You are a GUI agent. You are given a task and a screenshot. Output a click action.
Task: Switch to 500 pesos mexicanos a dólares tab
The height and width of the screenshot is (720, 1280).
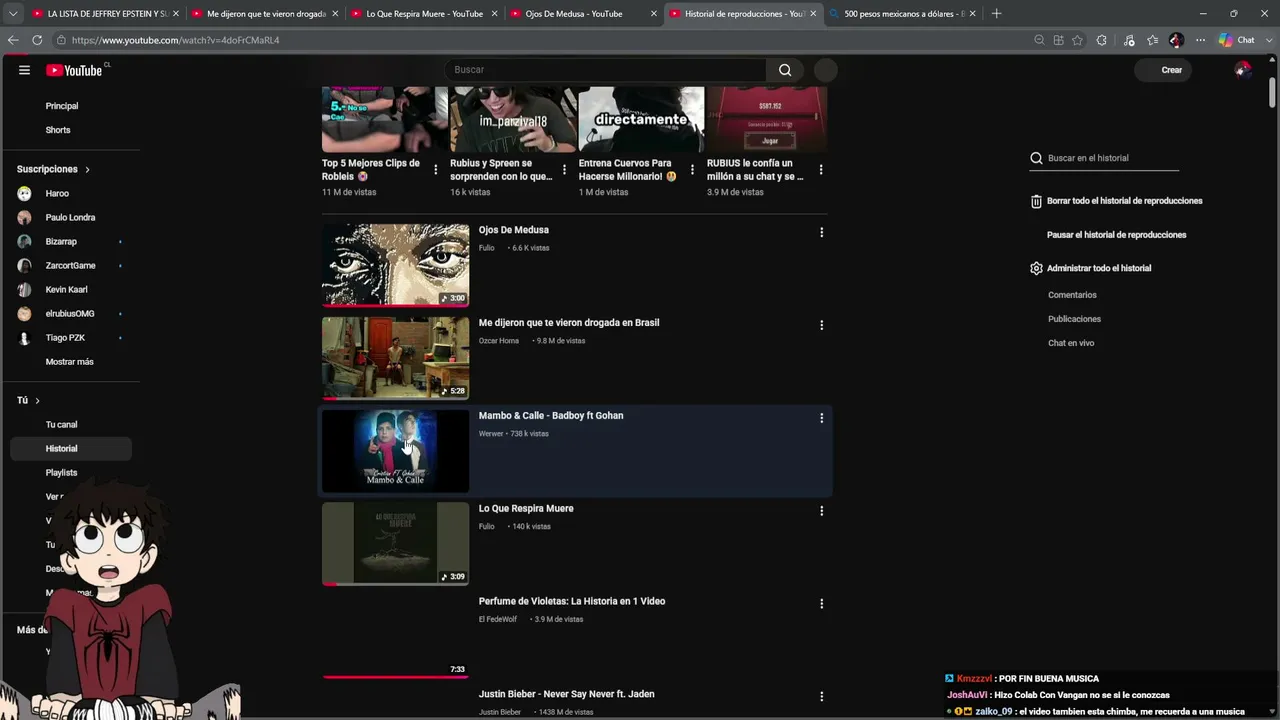[904, 14]
